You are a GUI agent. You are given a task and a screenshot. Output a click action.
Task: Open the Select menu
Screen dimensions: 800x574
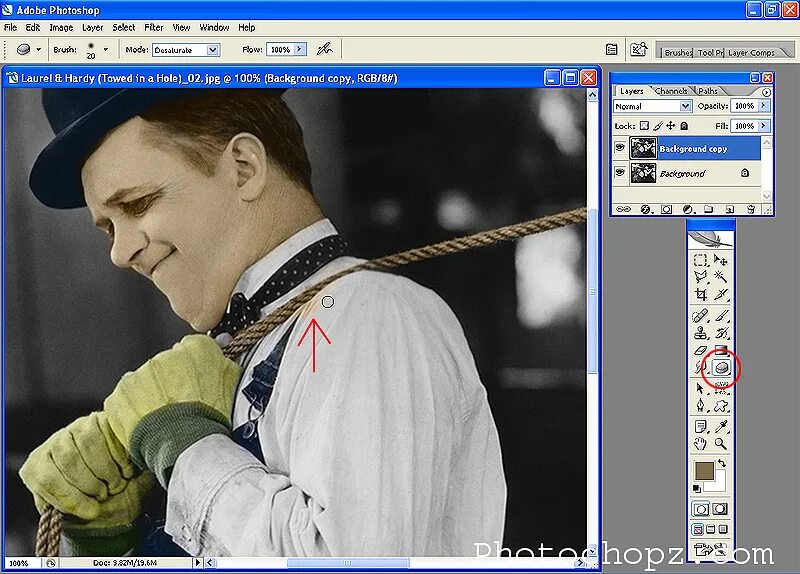124,28
